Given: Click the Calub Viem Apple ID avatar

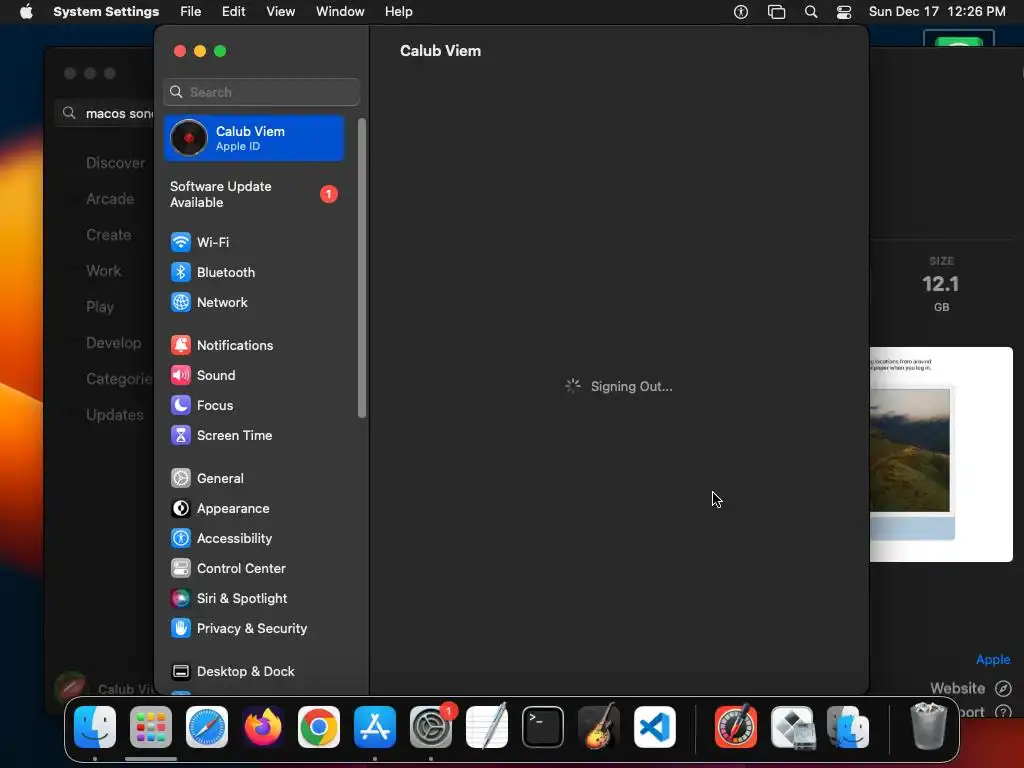Looking at the screenshot, I should tap(189, 138).
